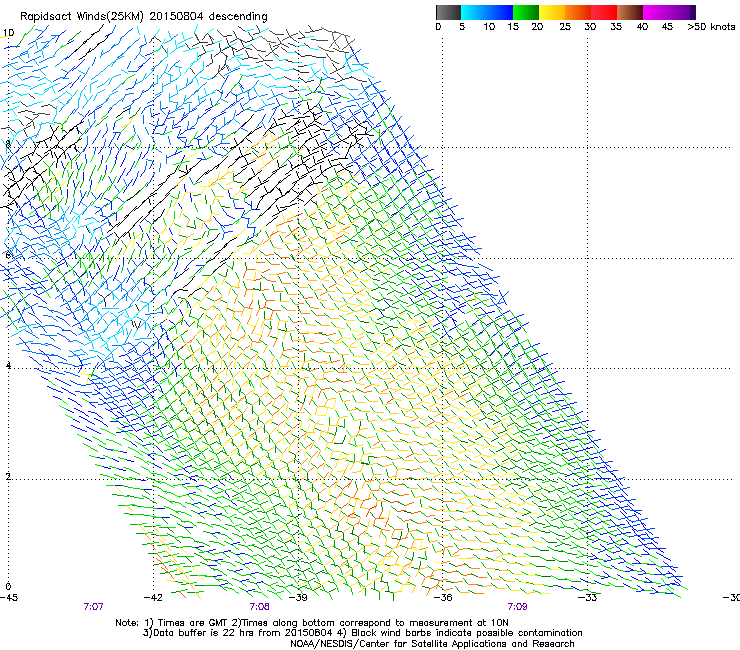Click the longitude axis label '-33'
The image size is (740, 650).
click(588, 598)
